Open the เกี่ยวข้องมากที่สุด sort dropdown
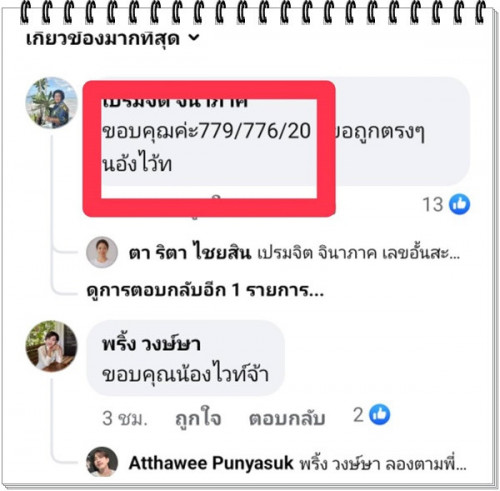The width and height of the screenshot is (500, 491). [x=112, y=39]
